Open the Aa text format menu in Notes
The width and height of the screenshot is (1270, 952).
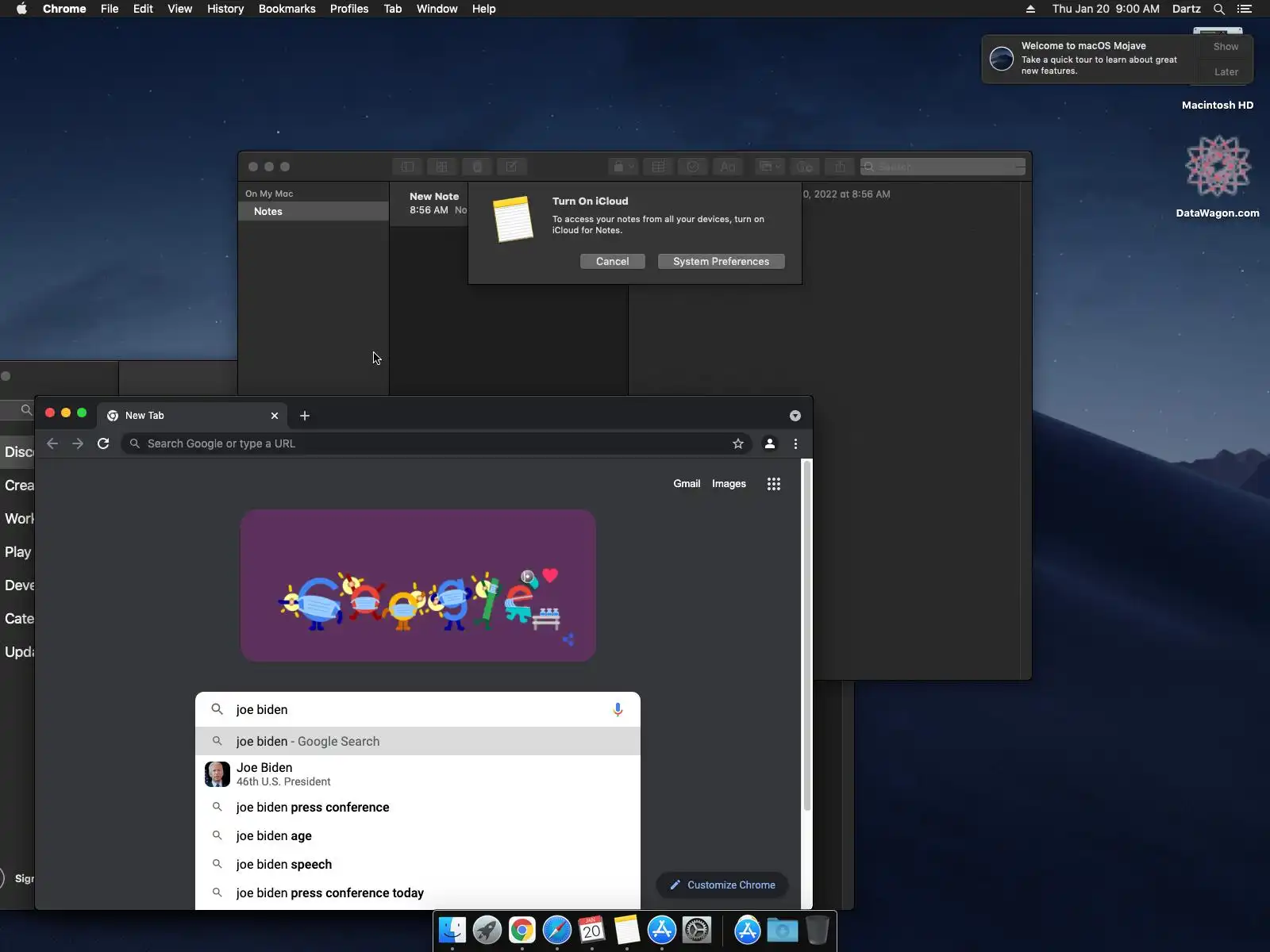pos(728,167)
